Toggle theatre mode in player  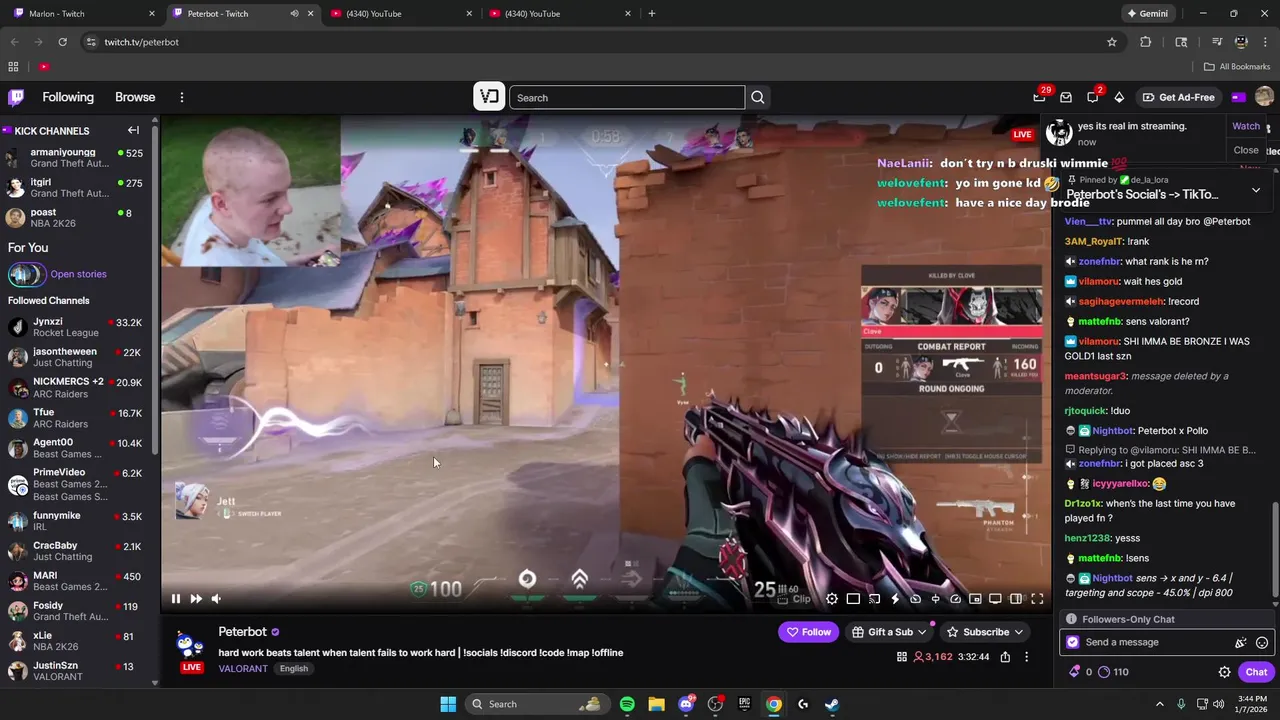coord(853,599)
